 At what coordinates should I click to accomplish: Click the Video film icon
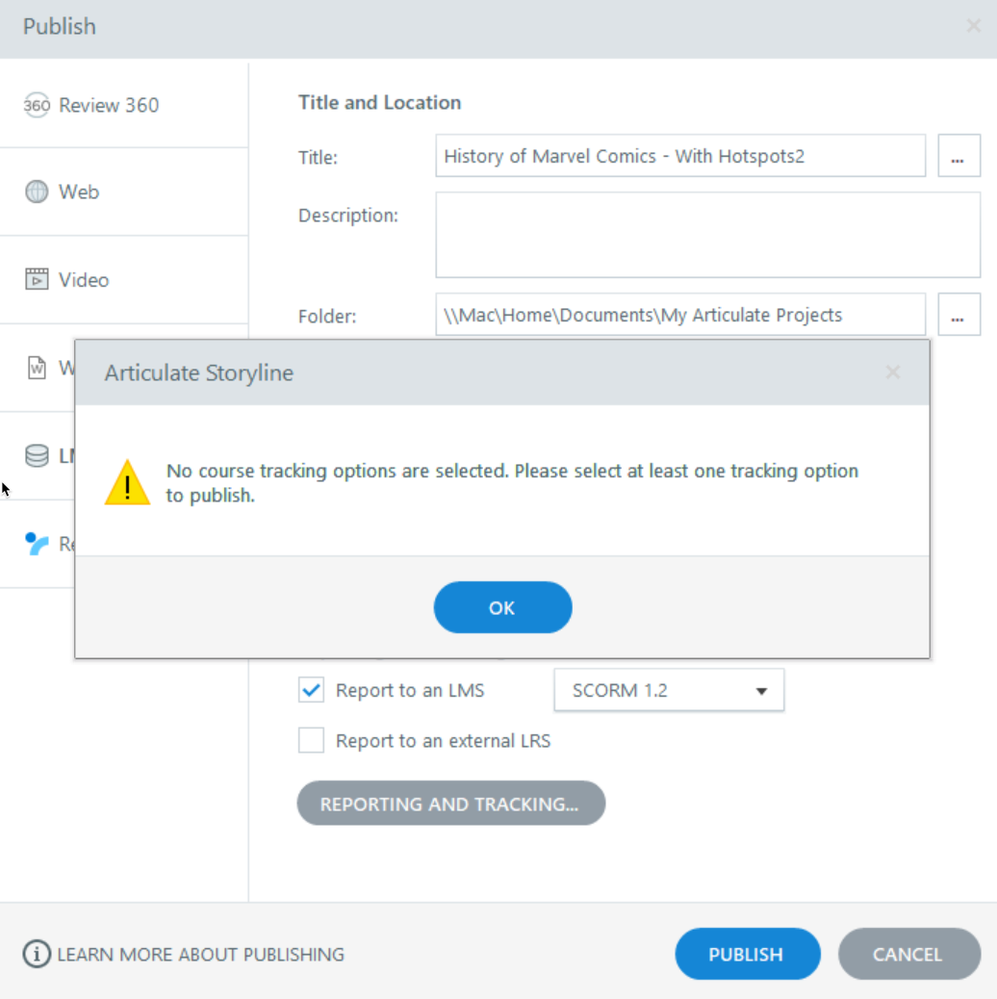[x=36, y=280]
